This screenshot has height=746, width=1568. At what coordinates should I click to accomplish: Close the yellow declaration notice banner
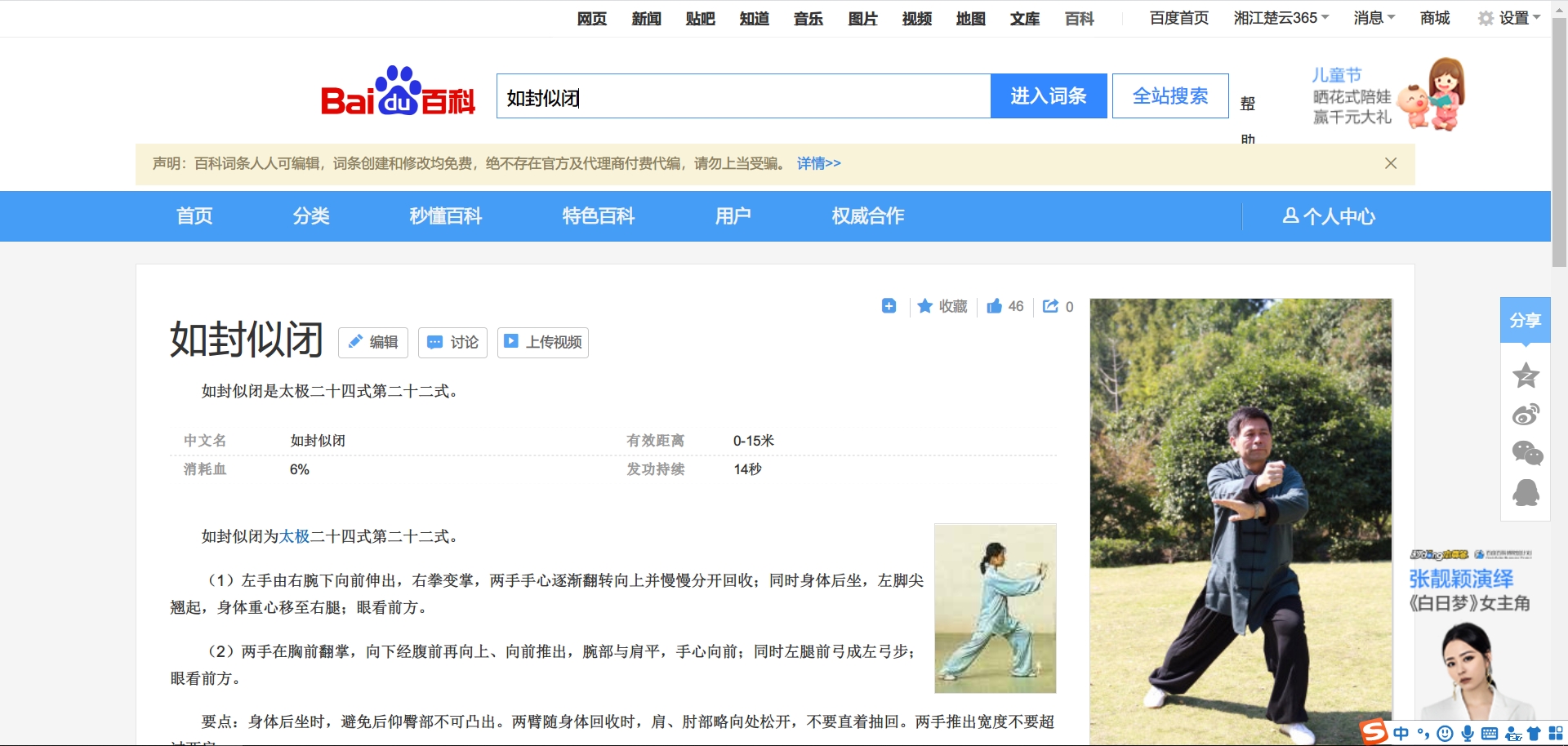pos(1391,163)
